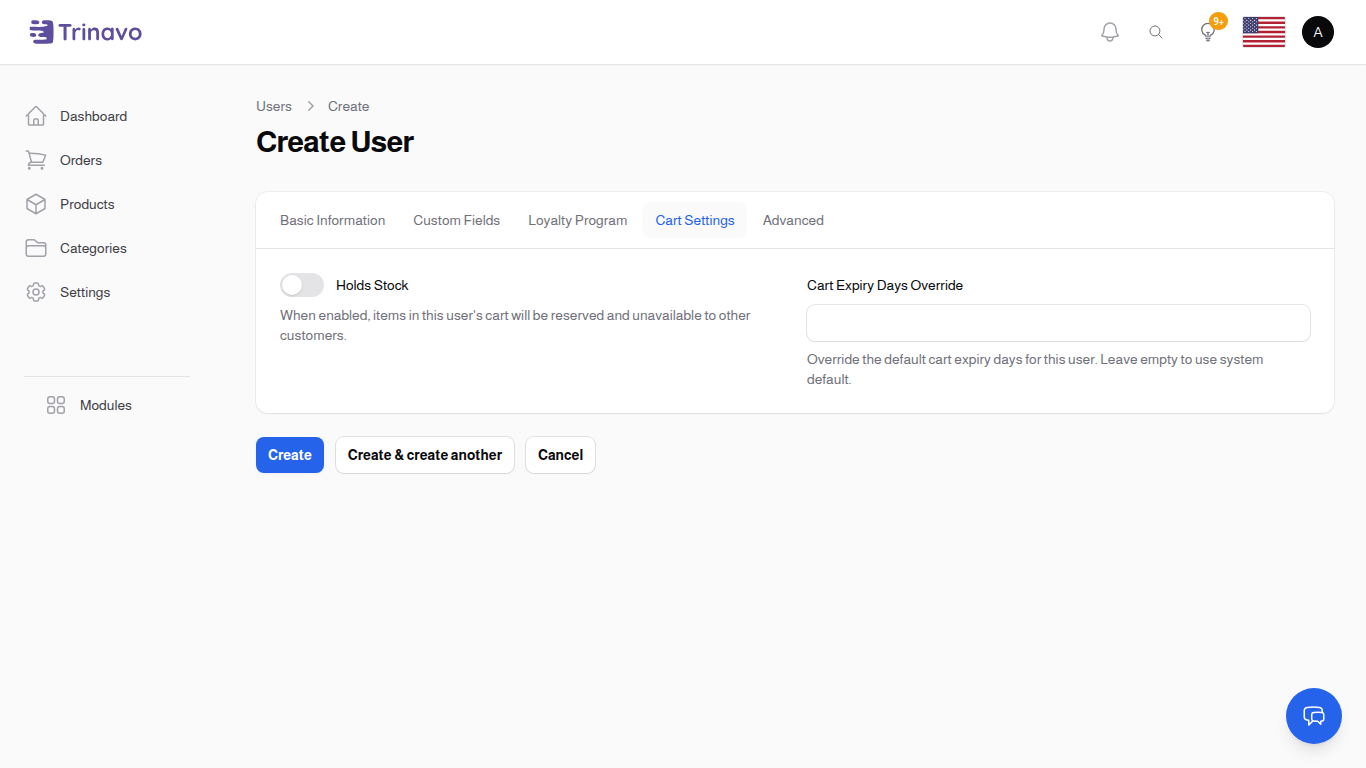Image resolution: width=1366 pixels, height=768 pixels.
Task: Click the Orders cart icon
Action: 36,160
